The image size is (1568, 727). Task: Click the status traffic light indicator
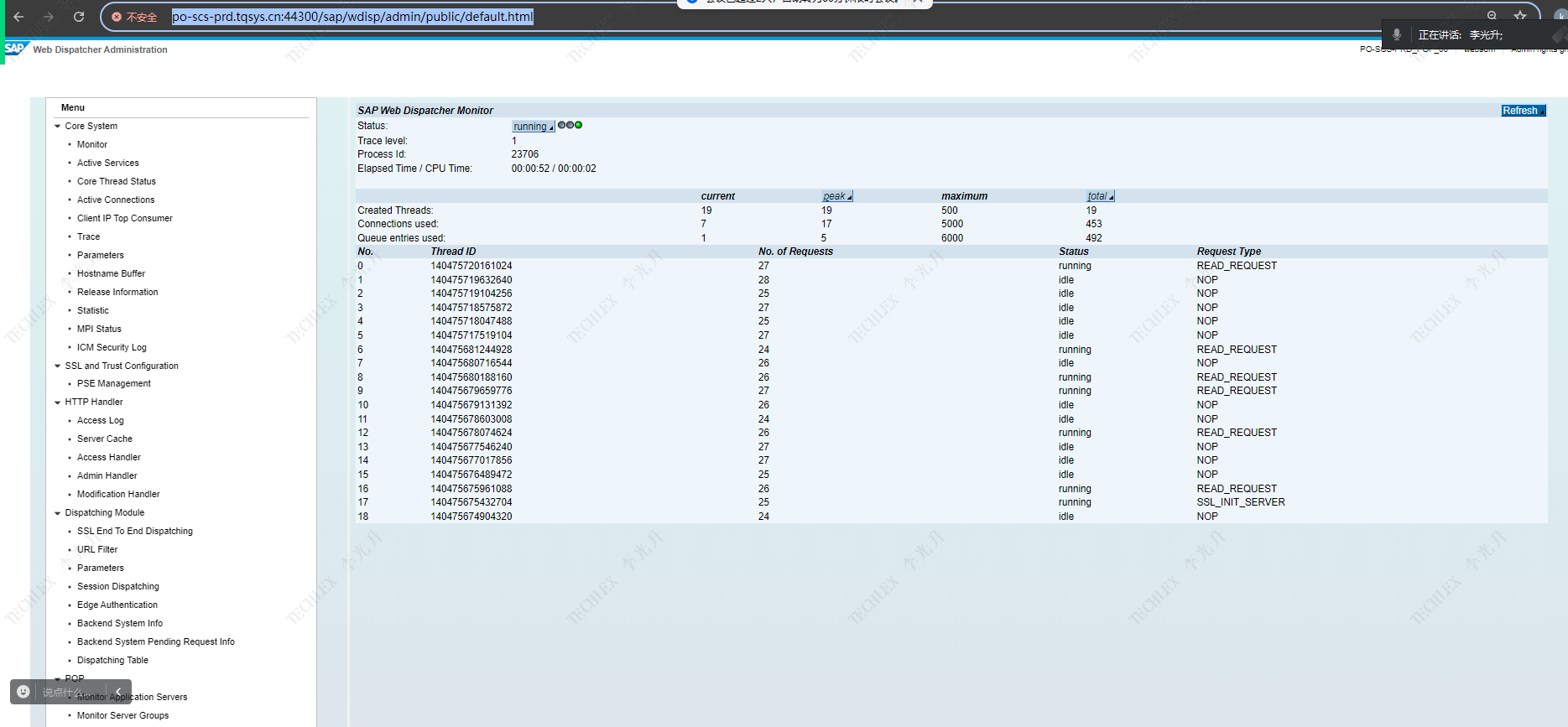[570, 125]
